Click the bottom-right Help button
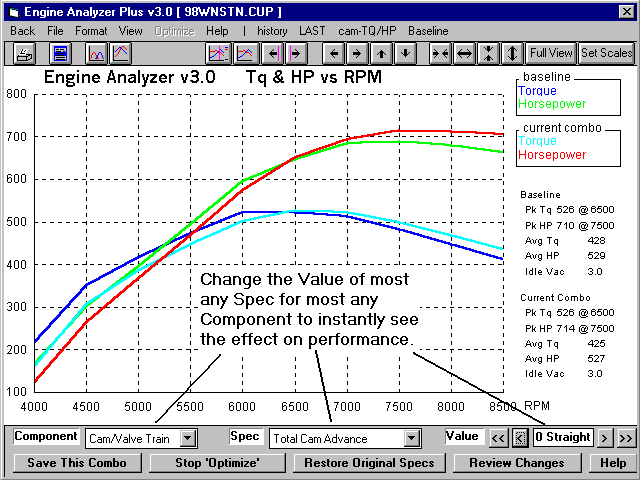640x480 pixels. (x=613, y=463)
